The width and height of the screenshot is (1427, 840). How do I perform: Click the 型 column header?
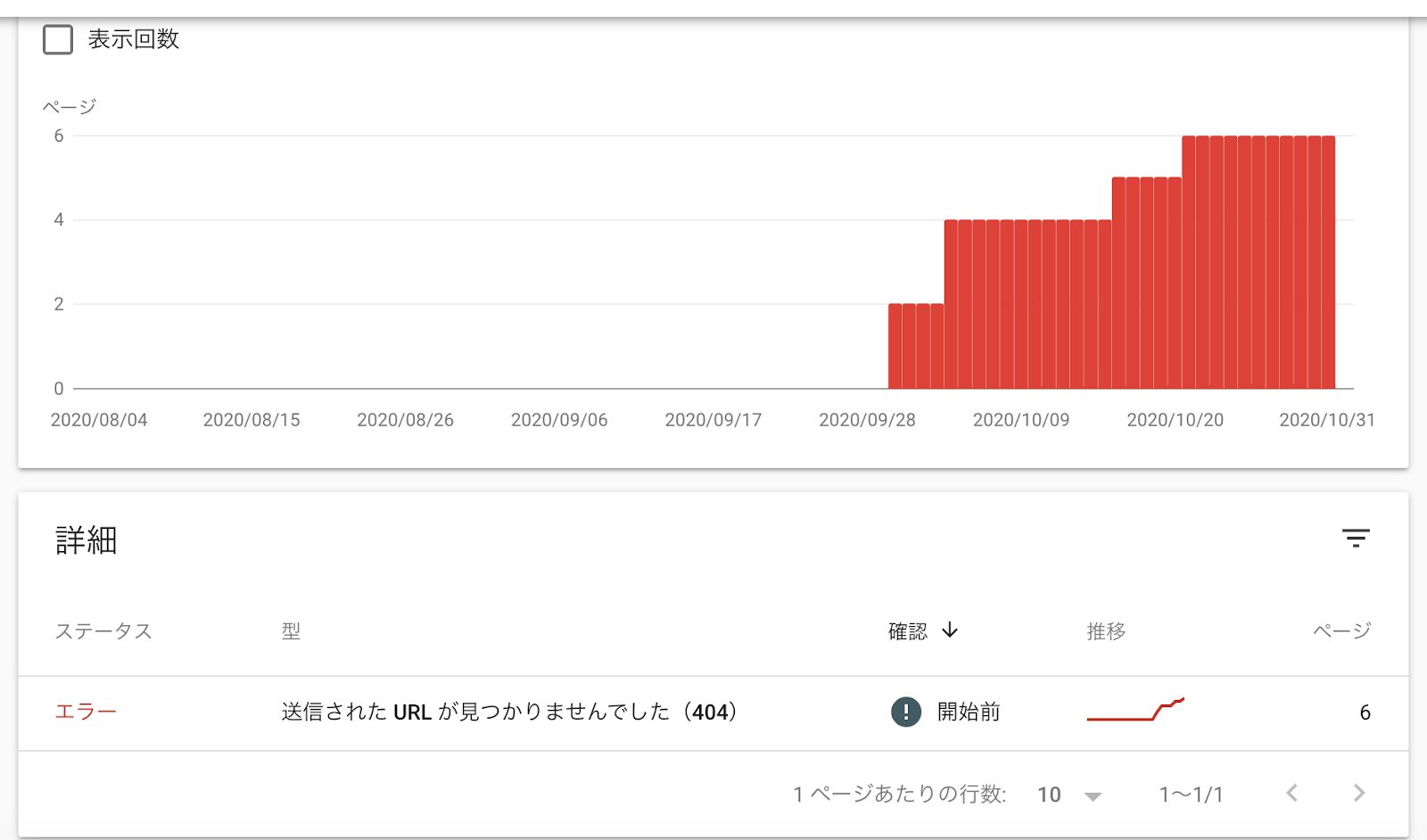(x=291, y=631)
